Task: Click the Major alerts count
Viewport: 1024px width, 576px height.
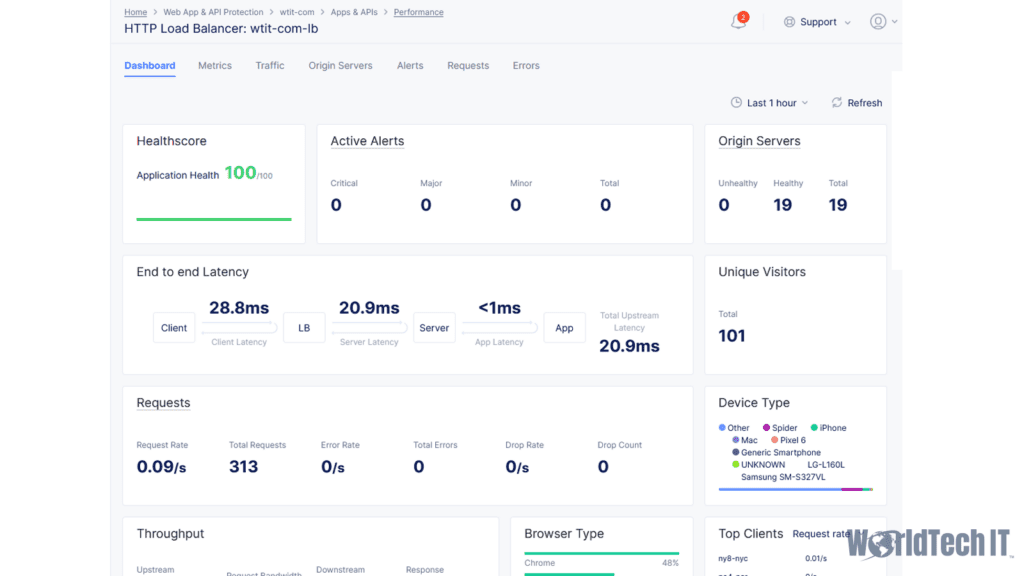Action: (x=426, y=205)
